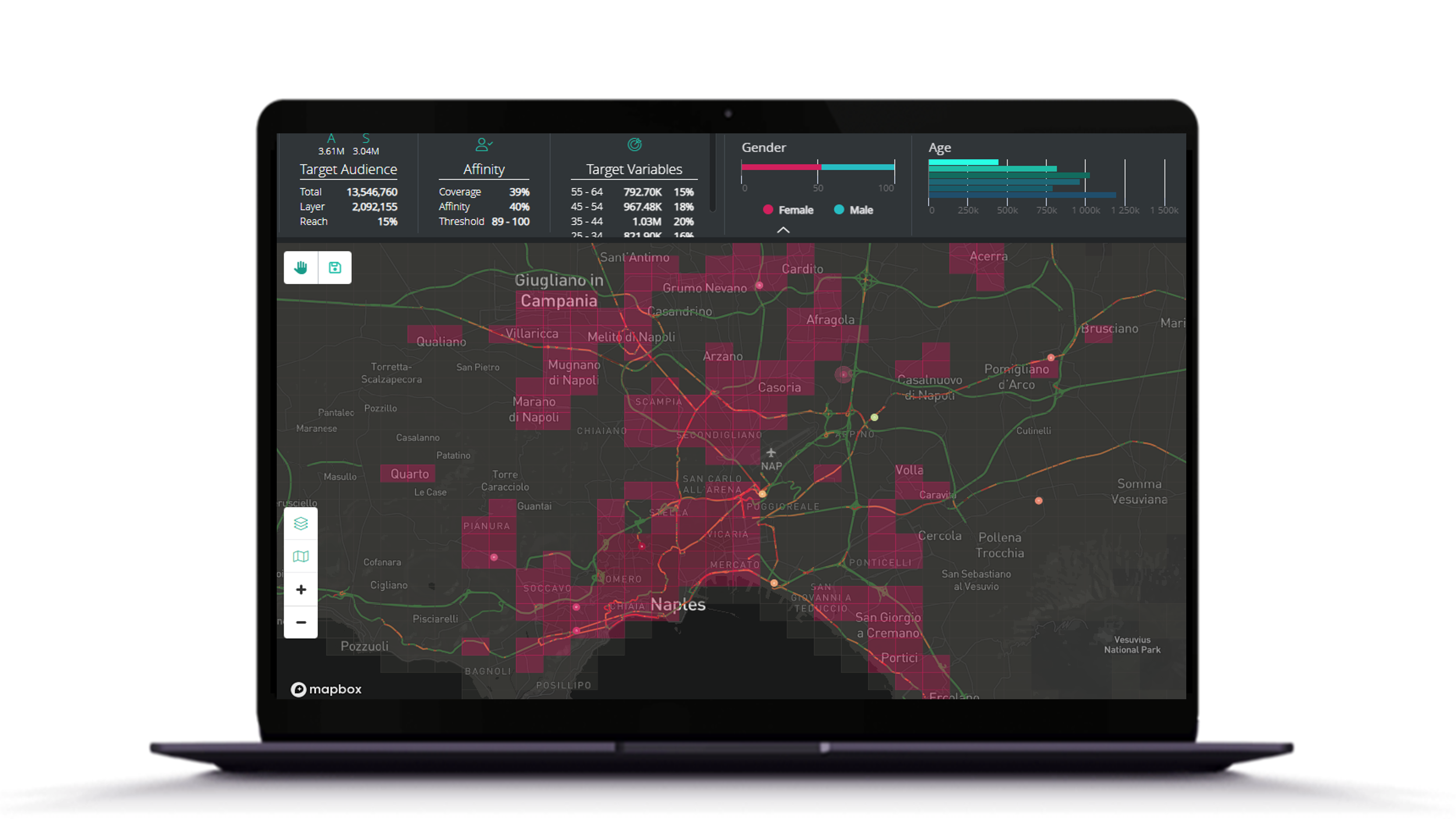1456x819 pixels.
Task: Open the Target Audience heading
Action: [x=348, y=170]
